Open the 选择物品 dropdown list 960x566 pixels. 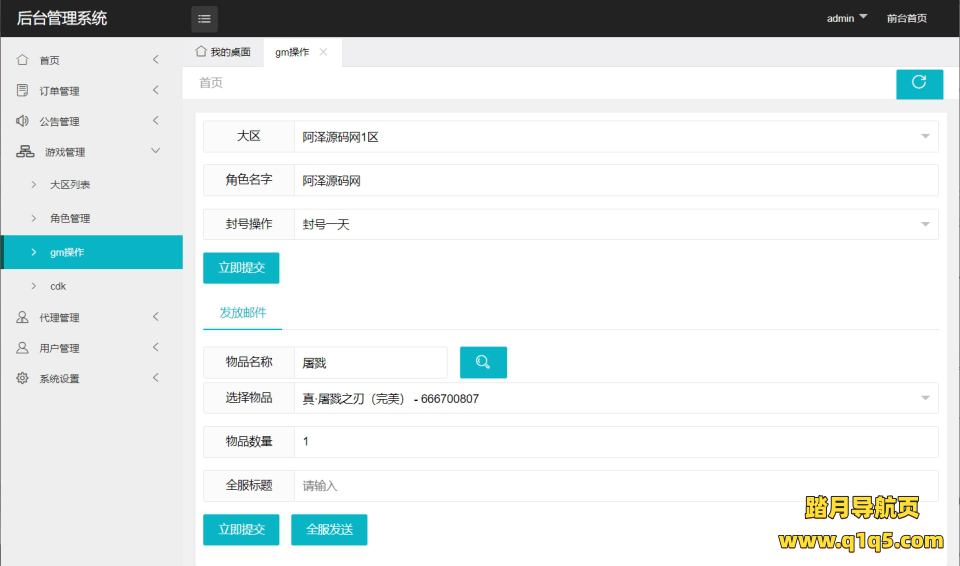(x=615, y=399)
